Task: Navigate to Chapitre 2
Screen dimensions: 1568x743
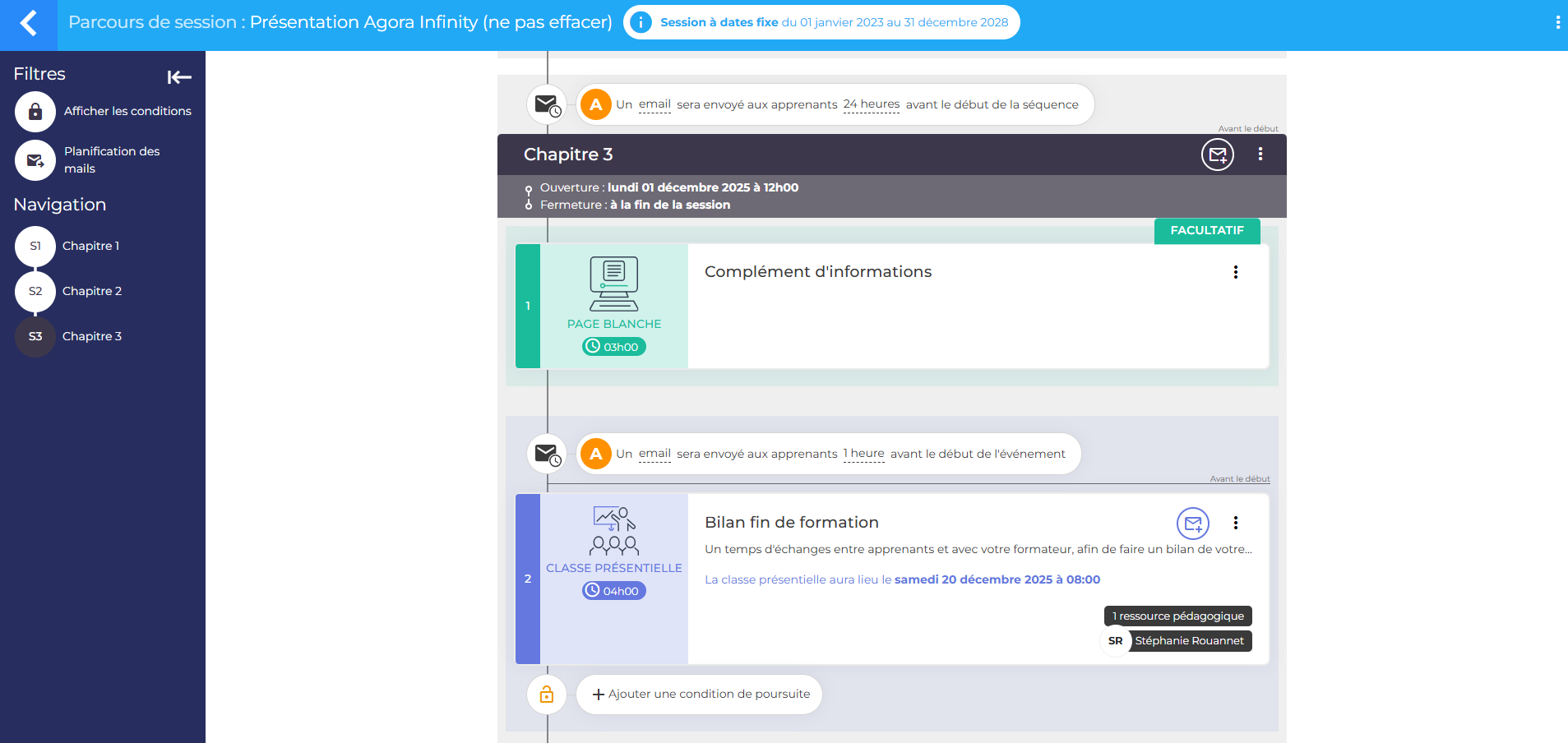Action: point(91,291)
